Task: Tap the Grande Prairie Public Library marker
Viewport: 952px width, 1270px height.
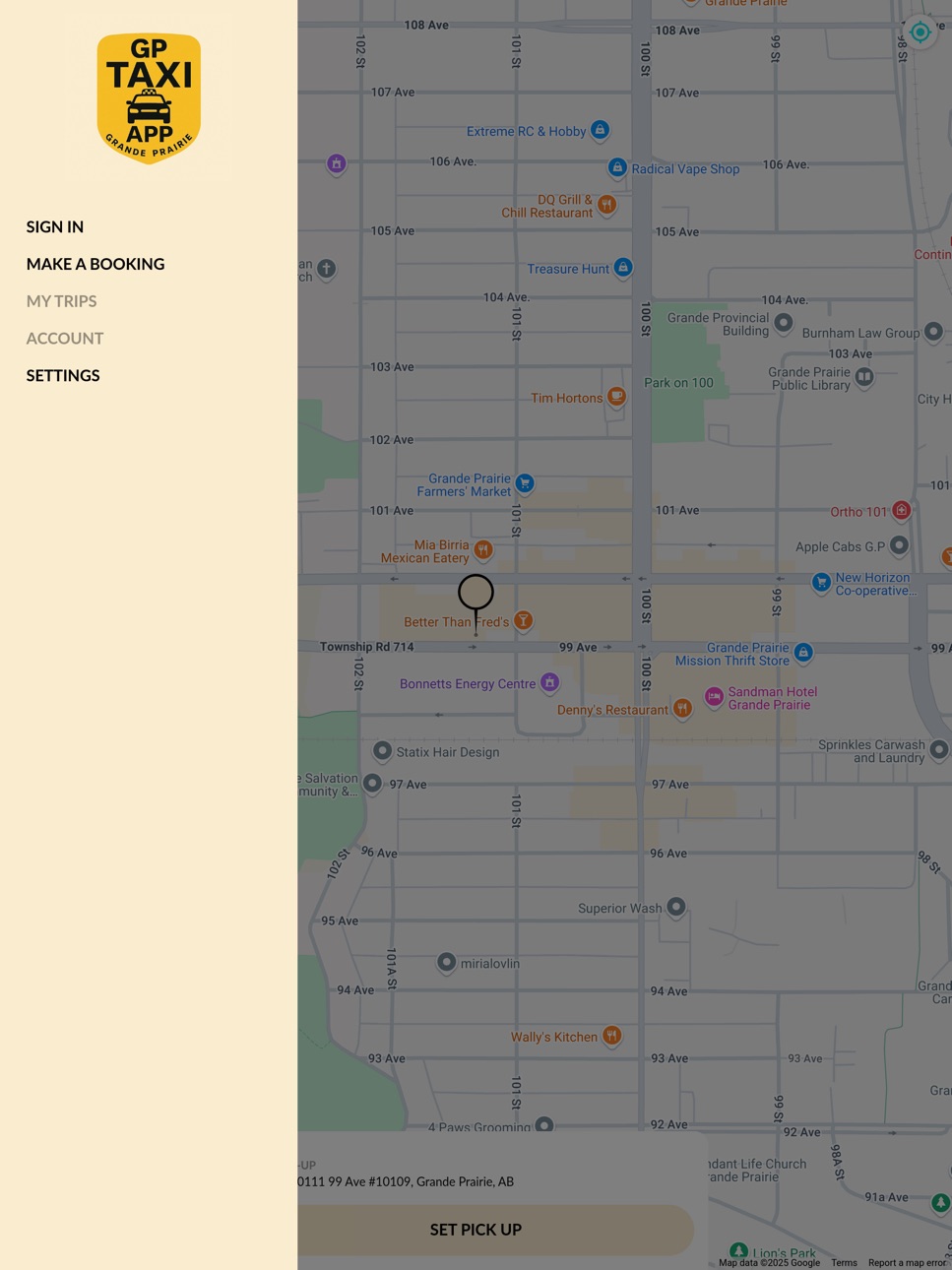Action: click(864, 377)
